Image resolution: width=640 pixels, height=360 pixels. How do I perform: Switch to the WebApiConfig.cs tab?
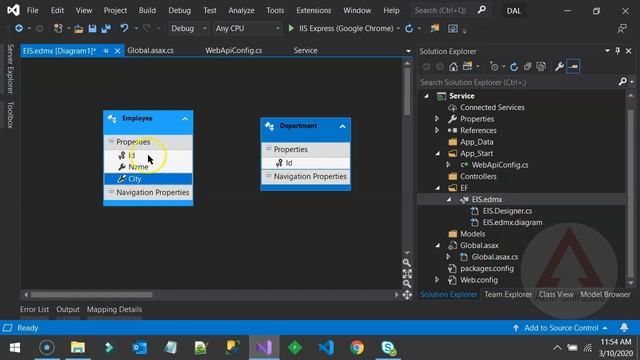click(233, 51)
